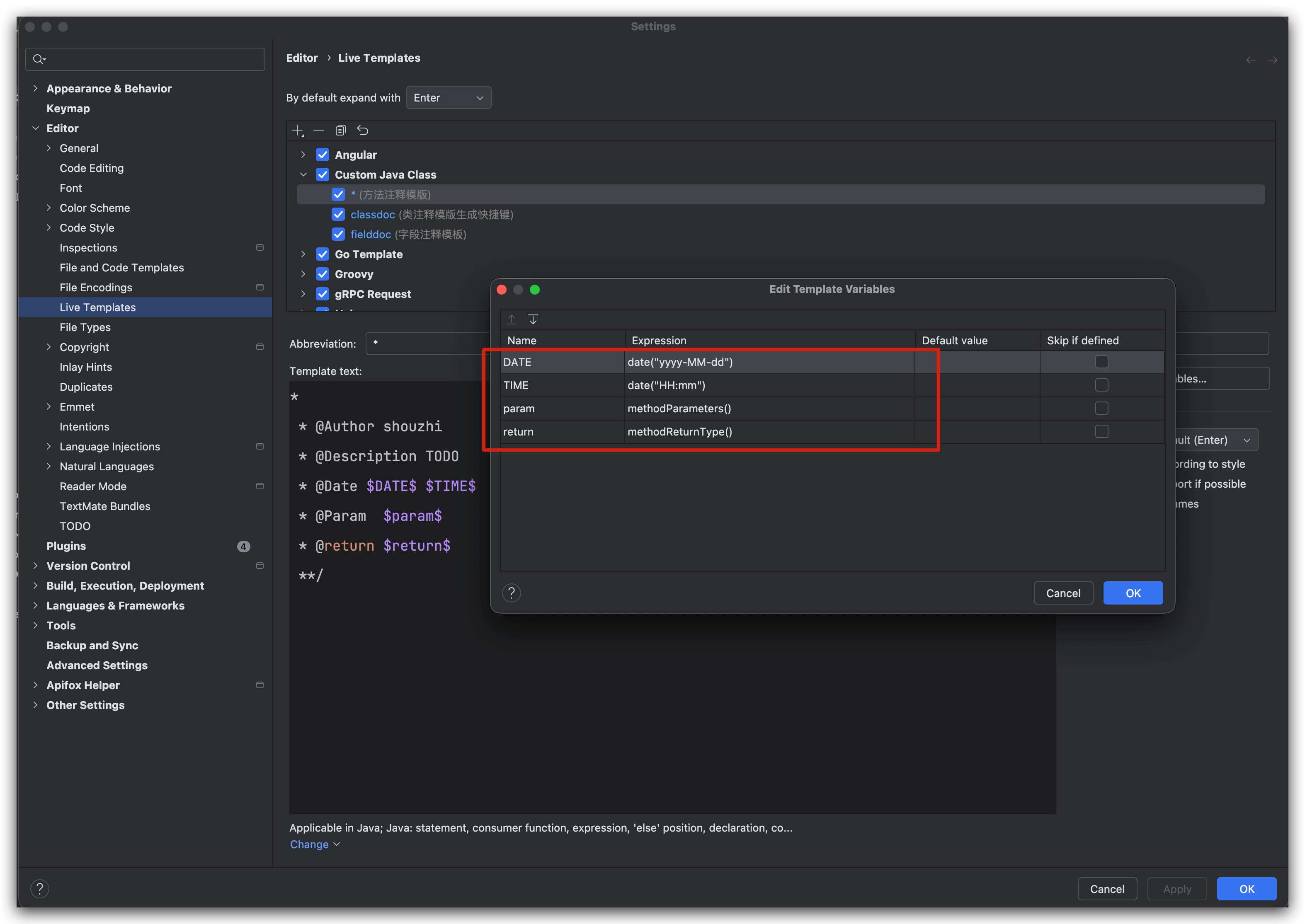
Task: Click the duplicate template icon
Action: tap(340, 131)
